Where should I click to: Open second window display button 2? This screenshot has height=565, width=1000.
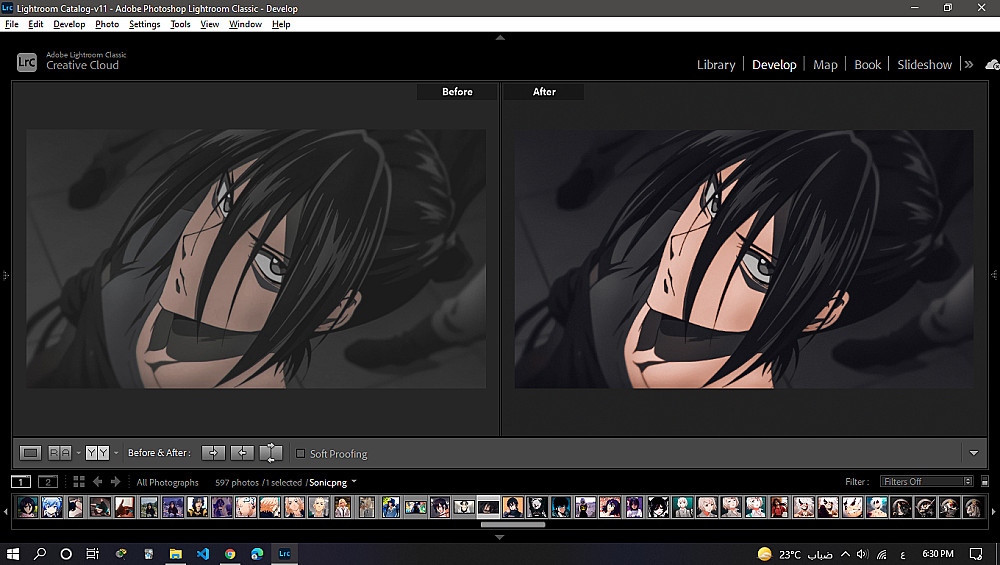click(x=48, y=482)
